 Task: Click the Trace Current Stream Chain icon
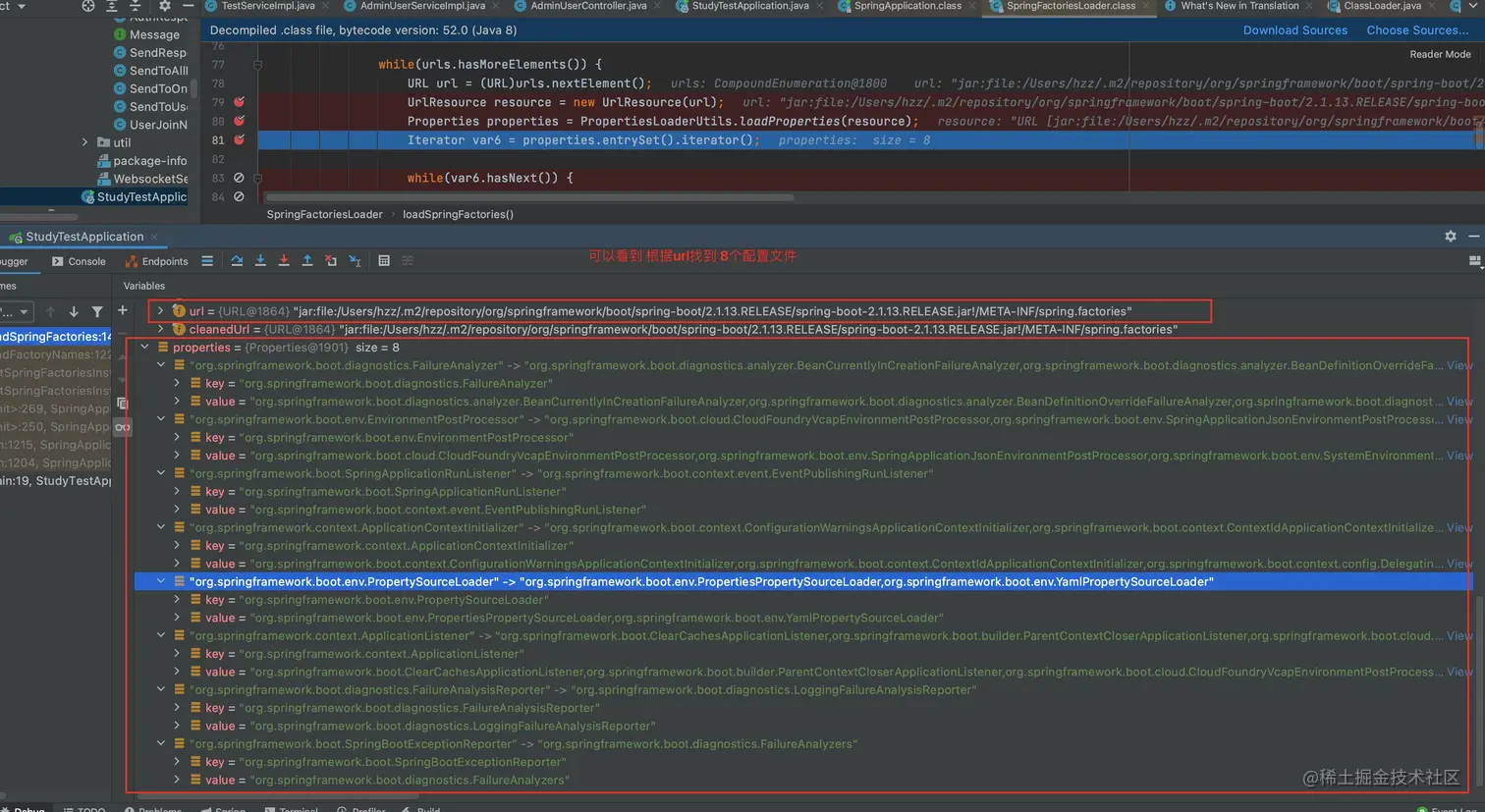(x=408, y=261)
